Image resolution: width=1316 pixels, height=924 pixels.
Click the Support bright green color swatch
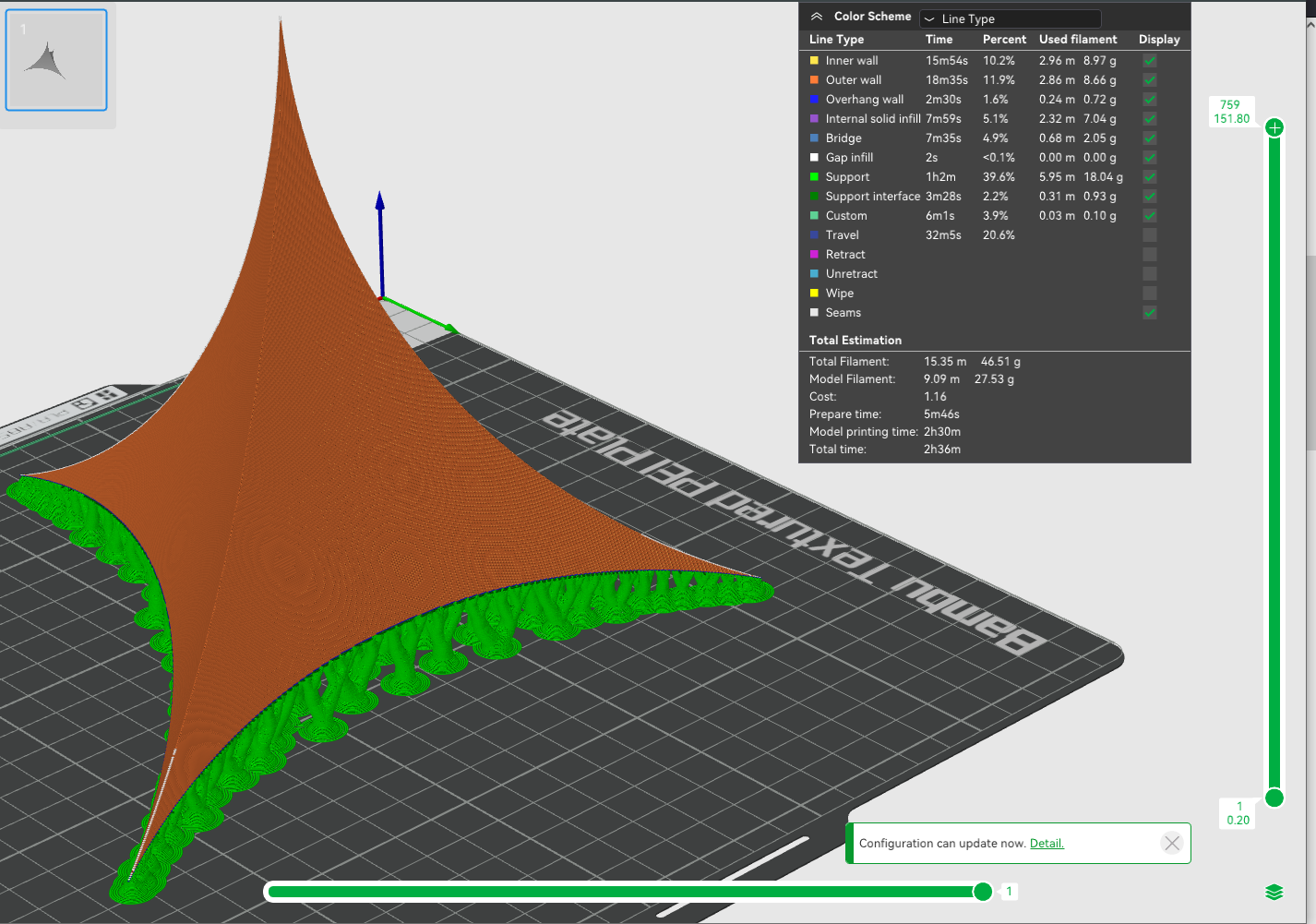814,177
